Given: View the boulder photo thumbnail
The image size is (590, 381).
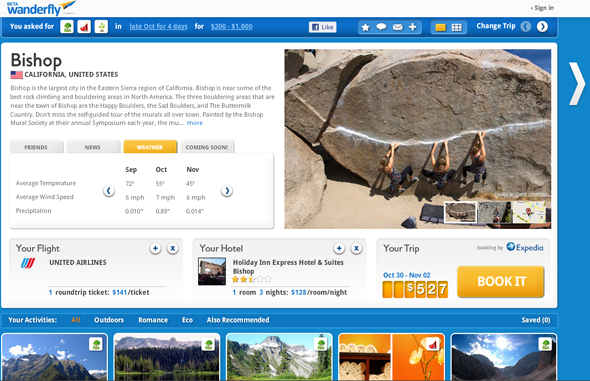Looking at the screenshot, I should click(x=460, y=212).
